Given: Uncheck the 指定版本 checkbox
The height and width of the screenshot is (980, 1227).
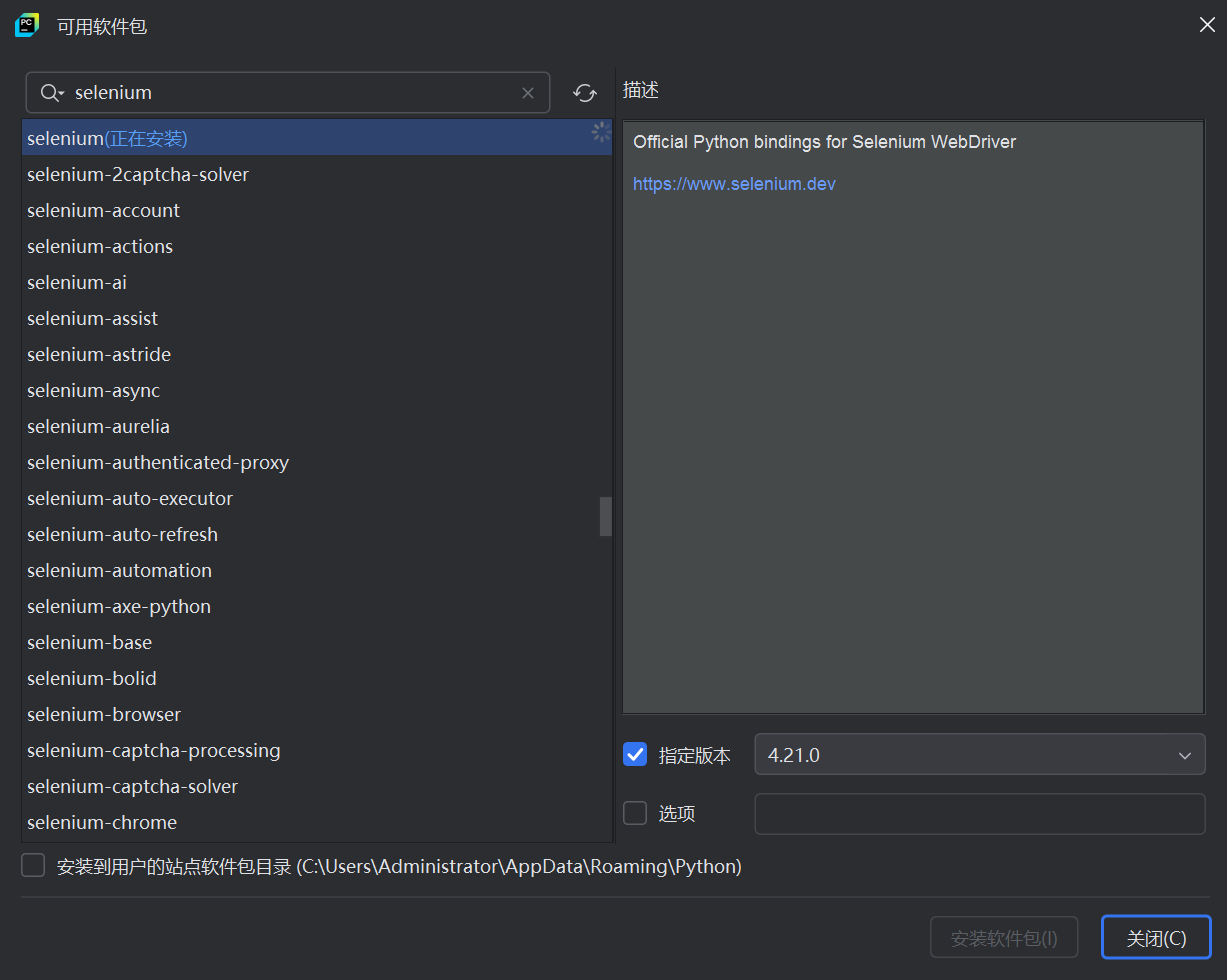Looking at the screenshot, I should coord(635,754).
